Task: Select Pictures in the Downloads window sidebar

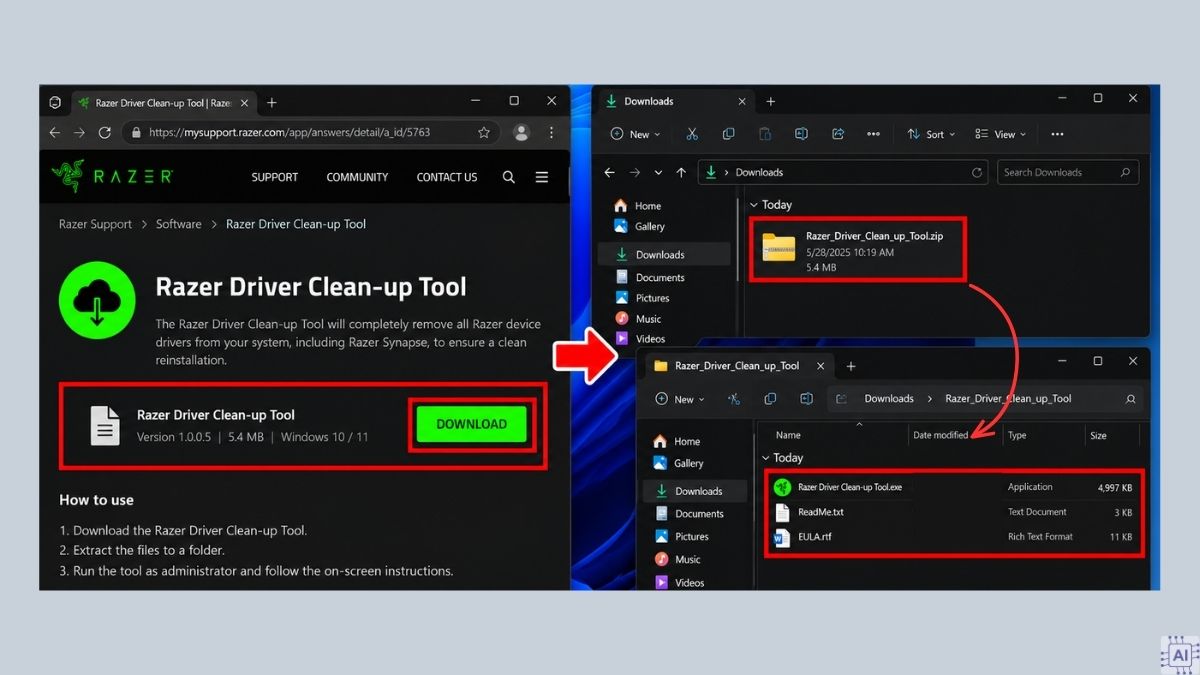Action: coord(642,298)
